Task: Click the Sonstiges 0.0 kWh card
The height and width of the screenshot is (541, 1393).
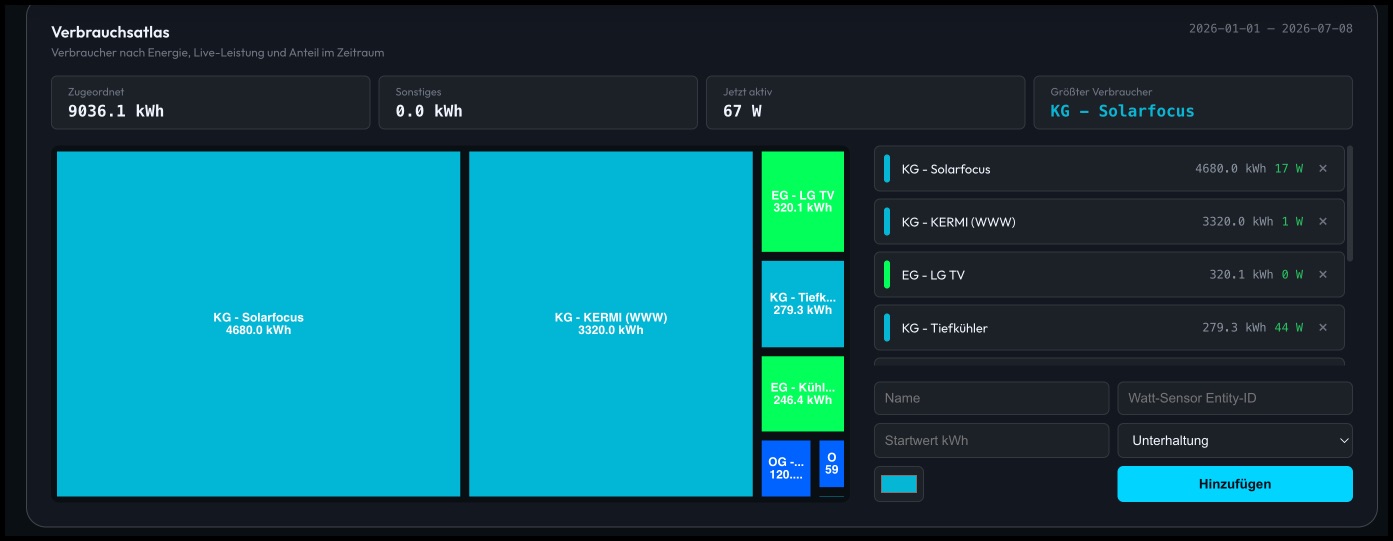Action: [x=538, y=103]
